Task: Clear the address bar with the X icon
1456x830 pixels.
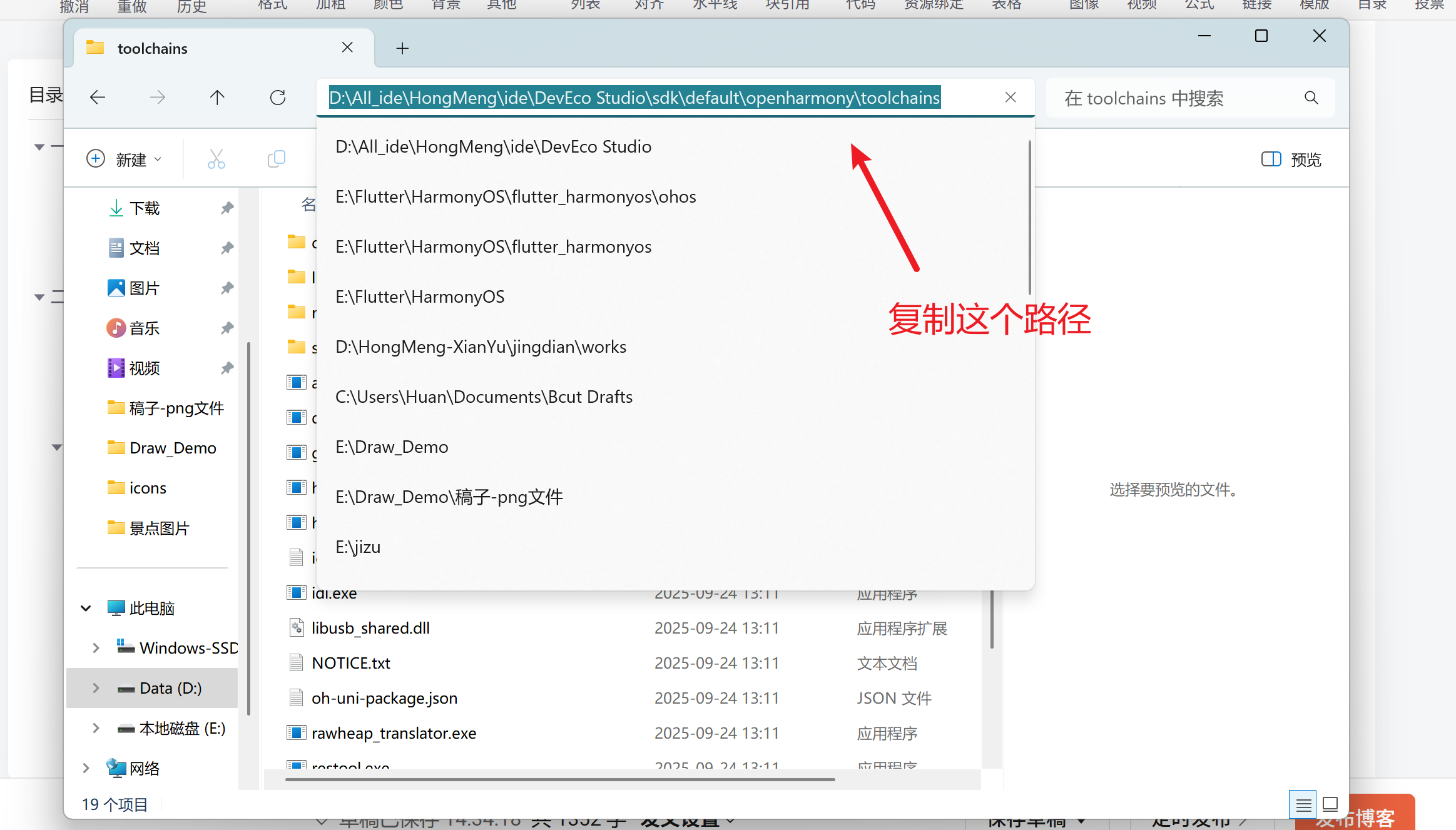Action: click(1010, 98)
